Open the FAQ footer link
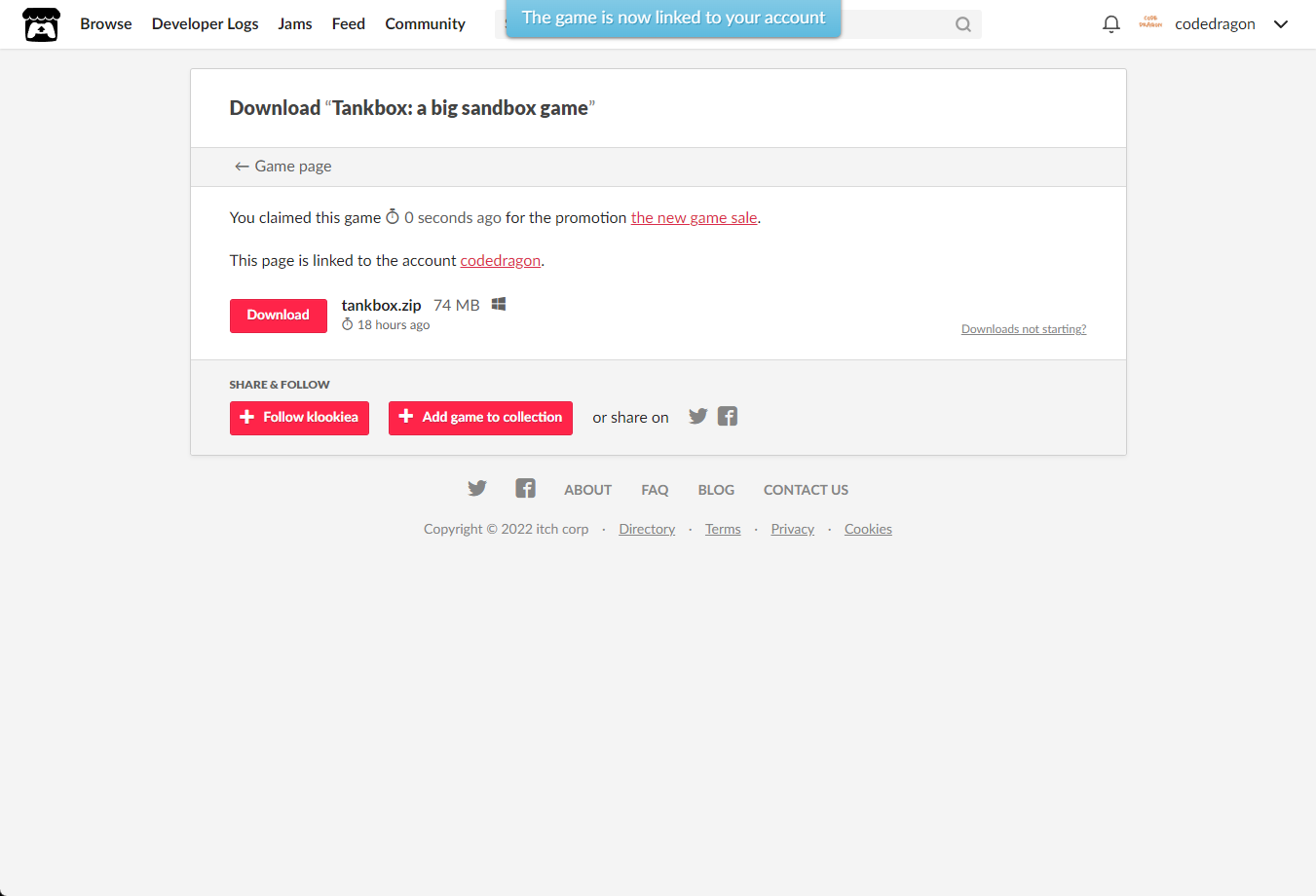This screenshot has width=1316, height=896. 655,490
